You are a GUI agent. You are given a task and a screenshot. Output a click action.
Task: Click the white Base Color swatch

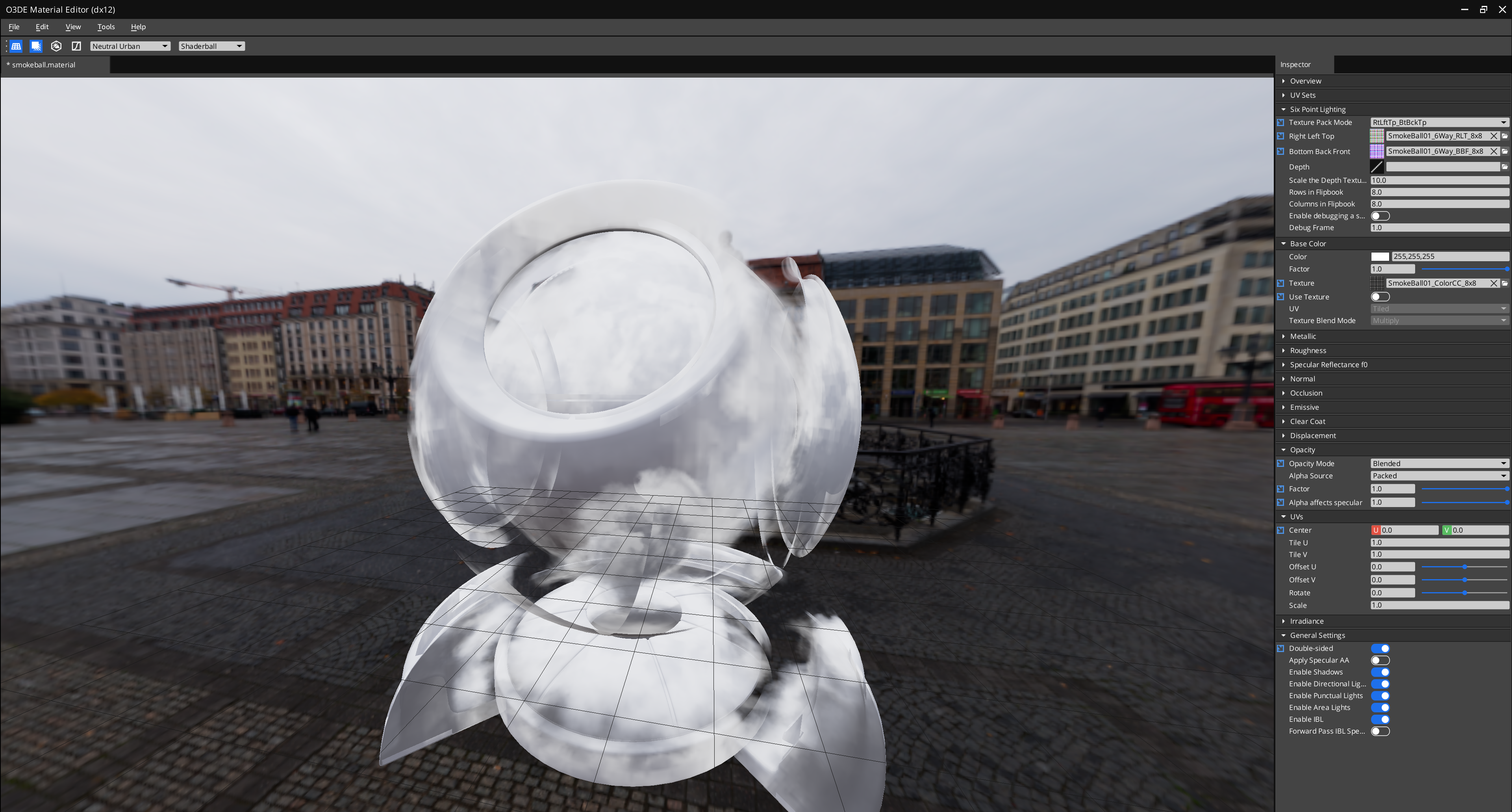(1380, 256)
